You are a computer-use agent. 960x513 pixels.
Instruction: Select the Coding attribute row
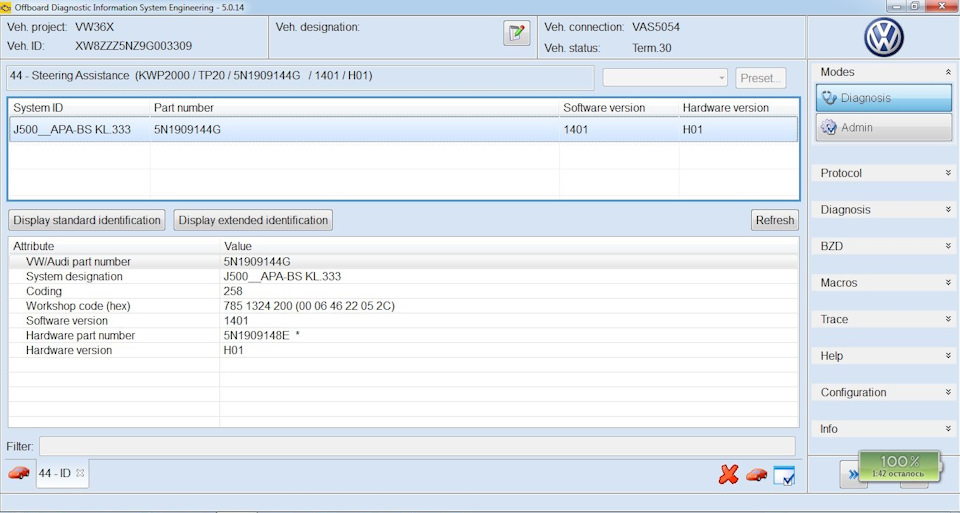(x=403, y=291)
